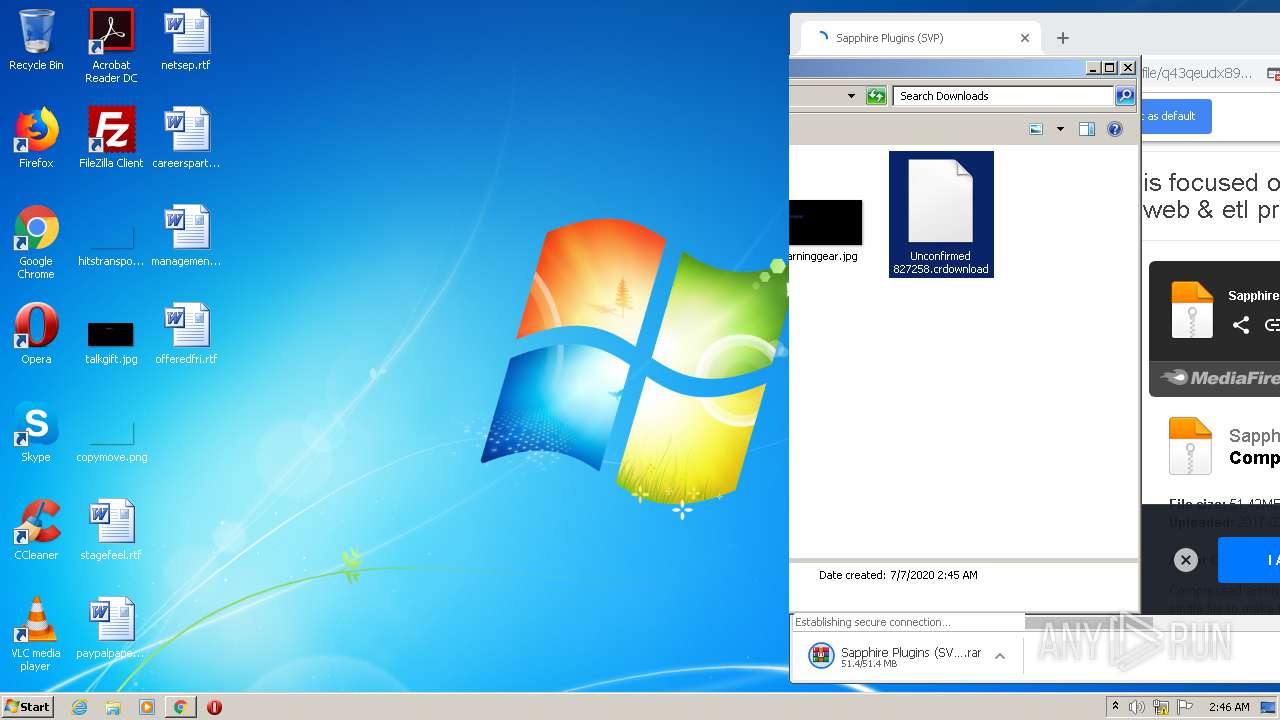The width and height of the screenshot is (1280, 720).
Task: Select stagefeel.rtf on desktop
Action: click(x=111, y=531)
